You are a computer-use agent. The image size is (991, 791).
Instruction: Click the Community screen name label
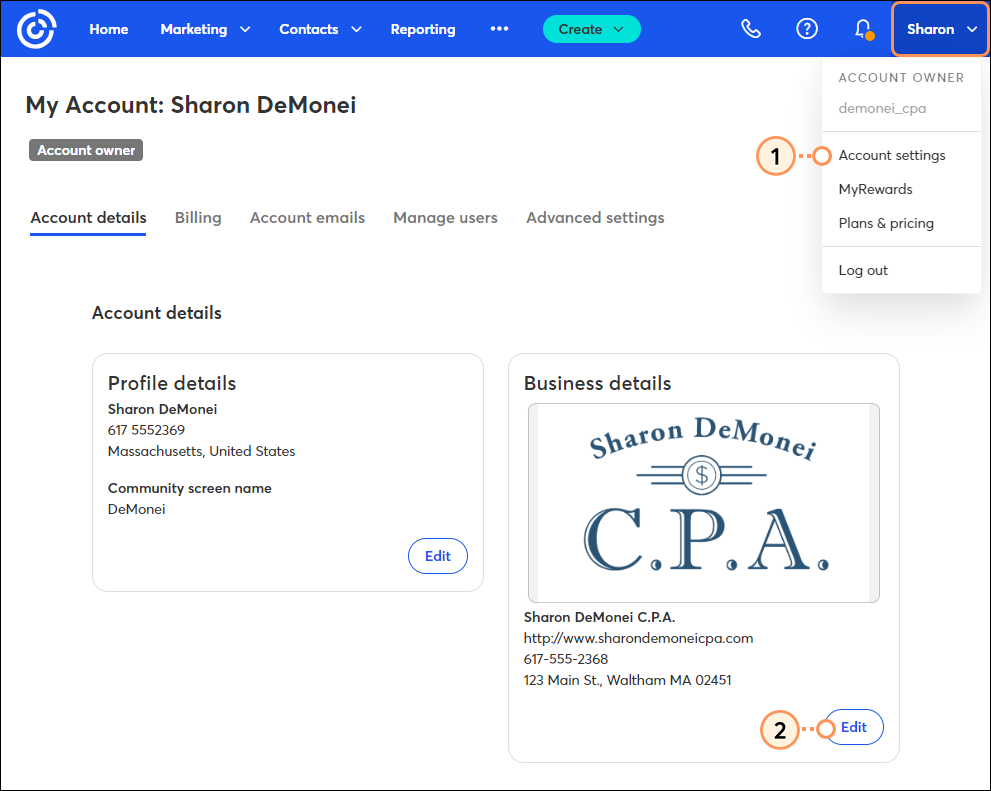click(x=190, y=488)
